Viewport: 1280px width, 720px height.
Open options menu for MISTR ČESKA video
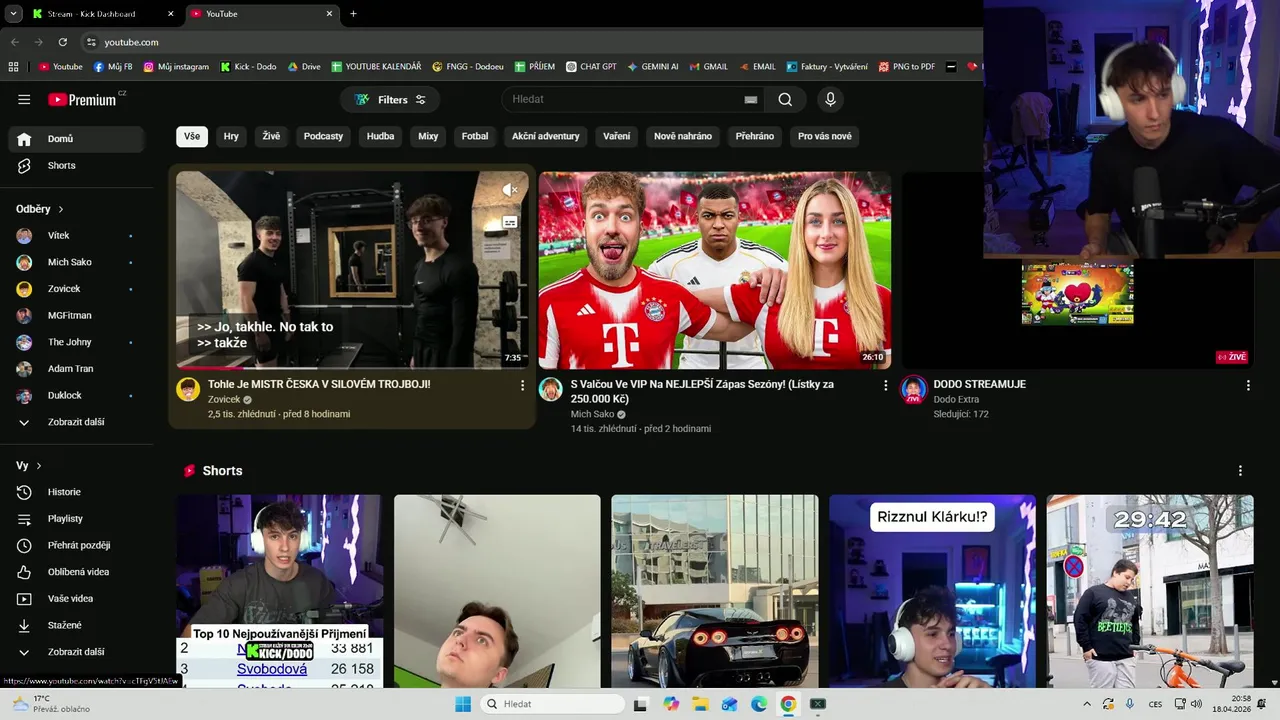point(522,385)
